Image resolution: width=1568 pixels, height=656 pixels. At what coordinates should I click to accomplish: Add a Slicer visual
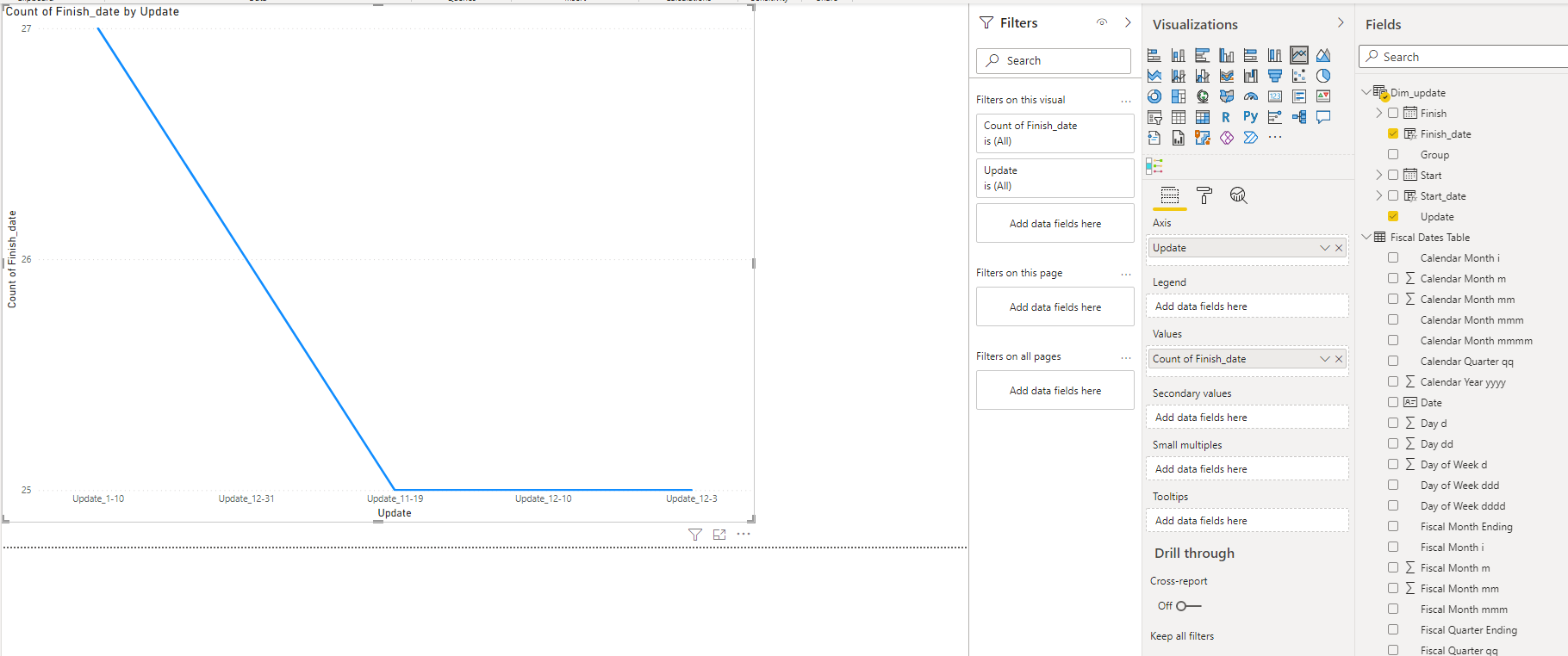pyautogui.click(x=1154, y=117)
